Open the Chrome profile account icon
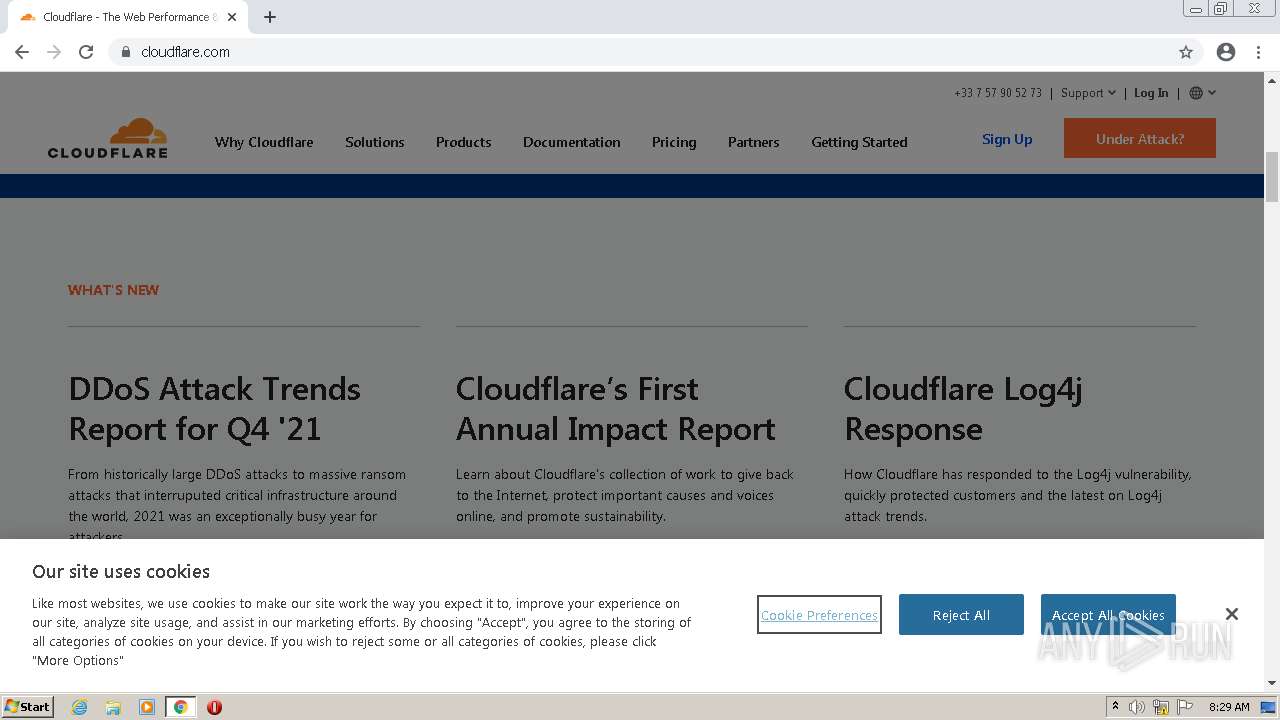Image resolution: width=1280 pixels, height=720 pixels. [x=1226, y=52]
